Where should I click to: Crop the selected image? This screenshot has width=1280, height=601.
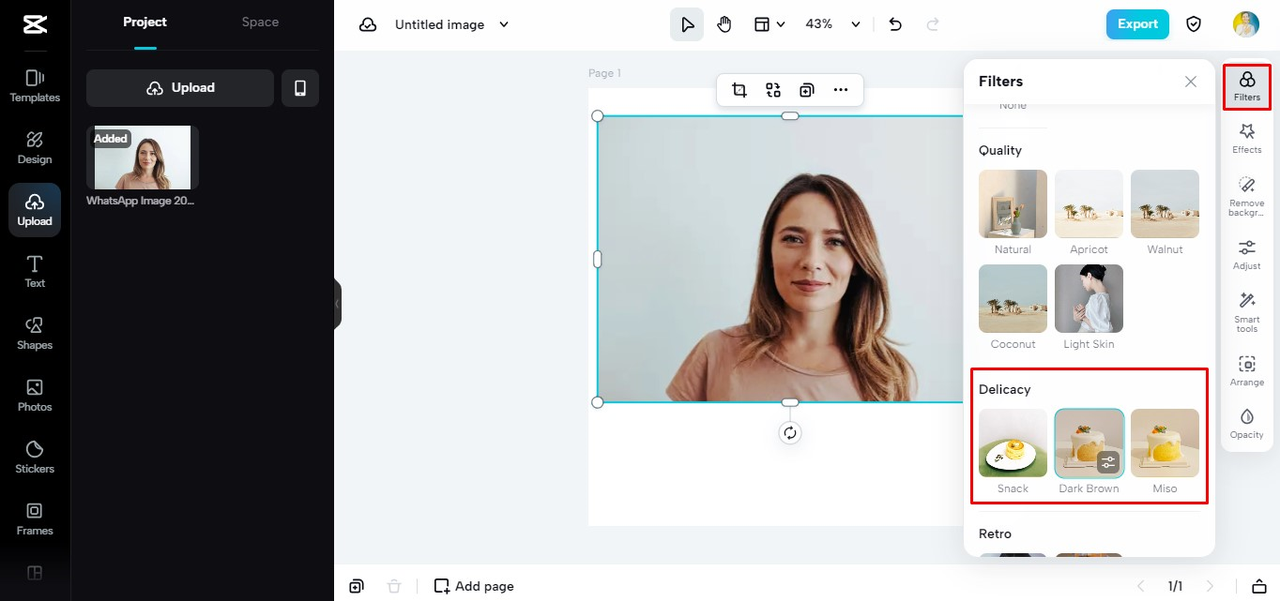(739, 90)
